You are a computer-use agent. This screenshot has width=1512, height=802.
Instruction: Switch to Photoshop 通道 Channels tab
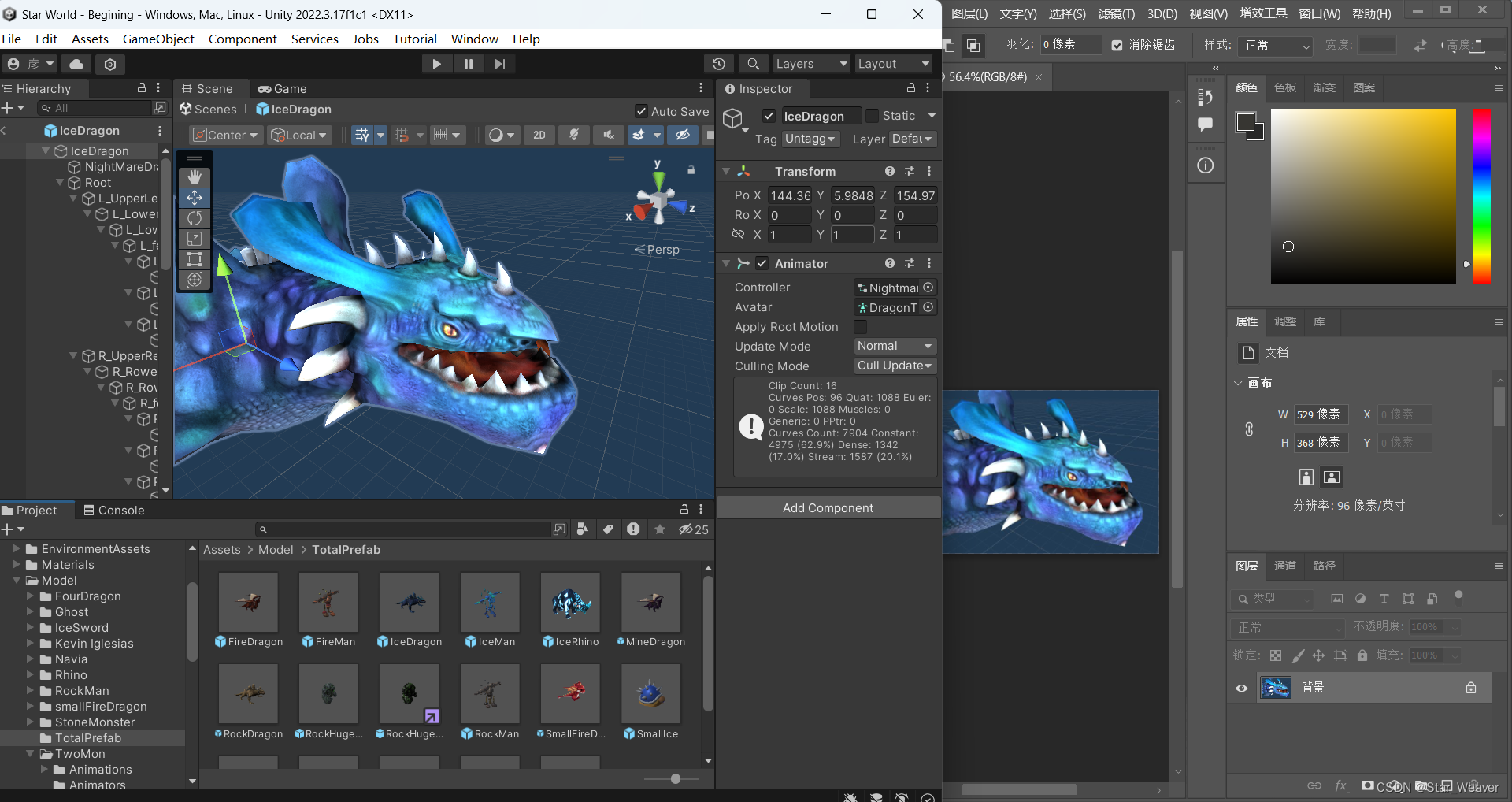[x=1285, y=566]
